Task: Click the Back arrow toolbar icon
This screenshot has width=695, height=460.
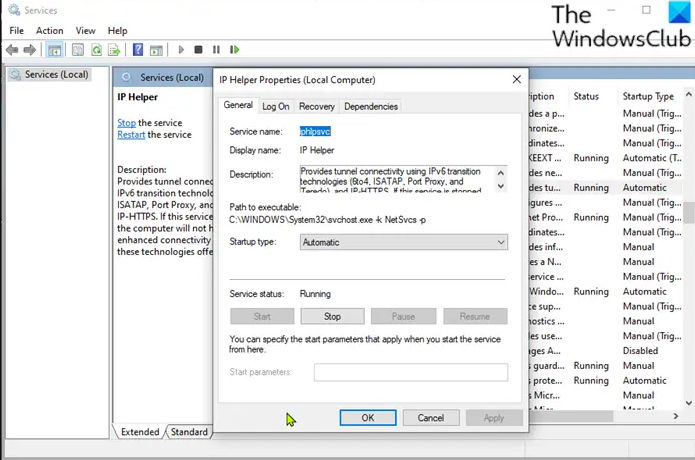Action: 13,50
